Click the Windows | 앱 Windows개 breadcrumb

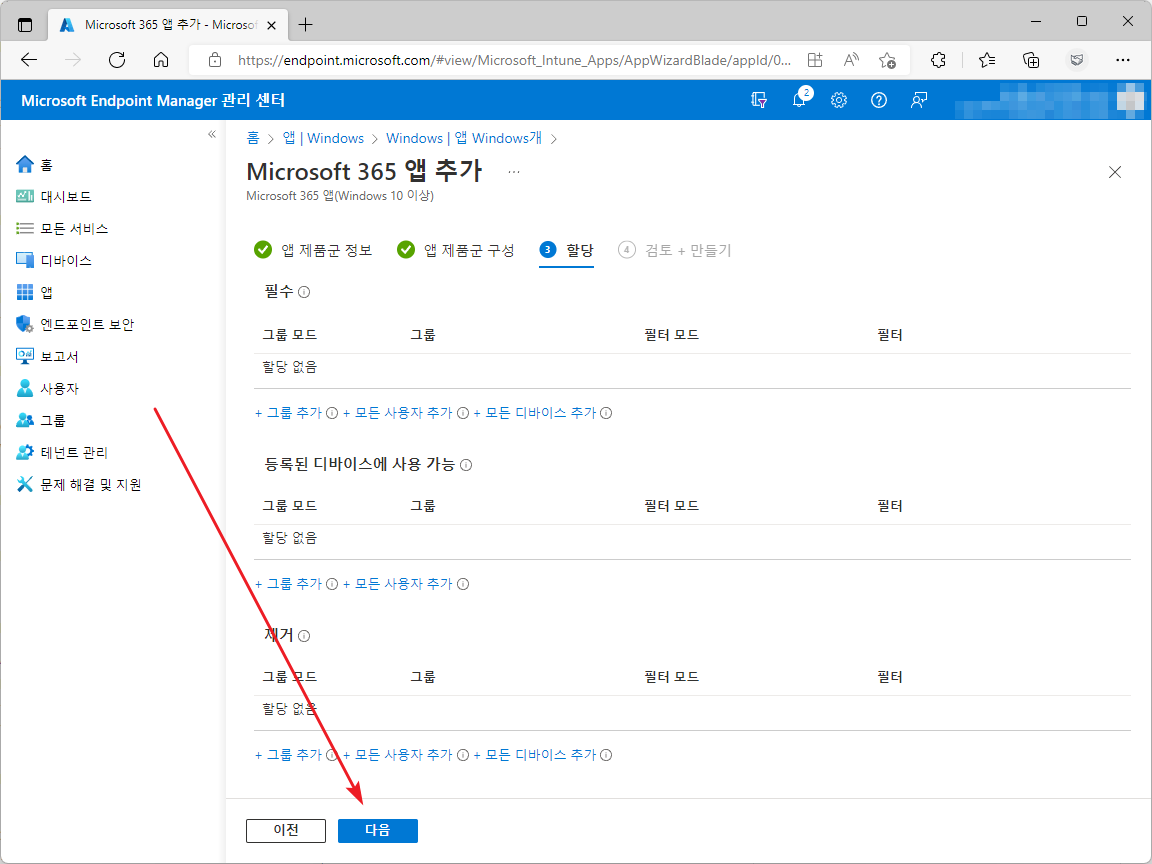pos(464,138)
